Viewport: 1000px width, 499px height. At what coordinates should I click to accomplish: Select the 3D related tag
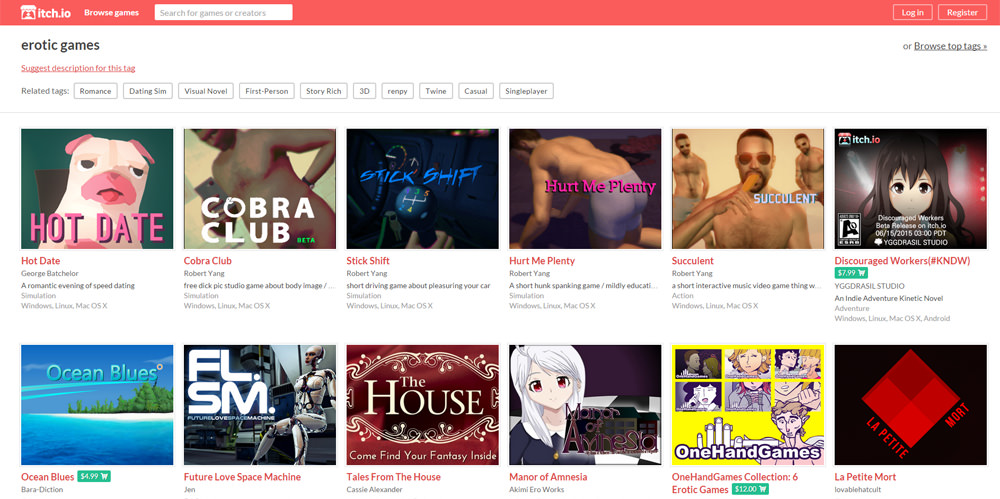(364, 91)
